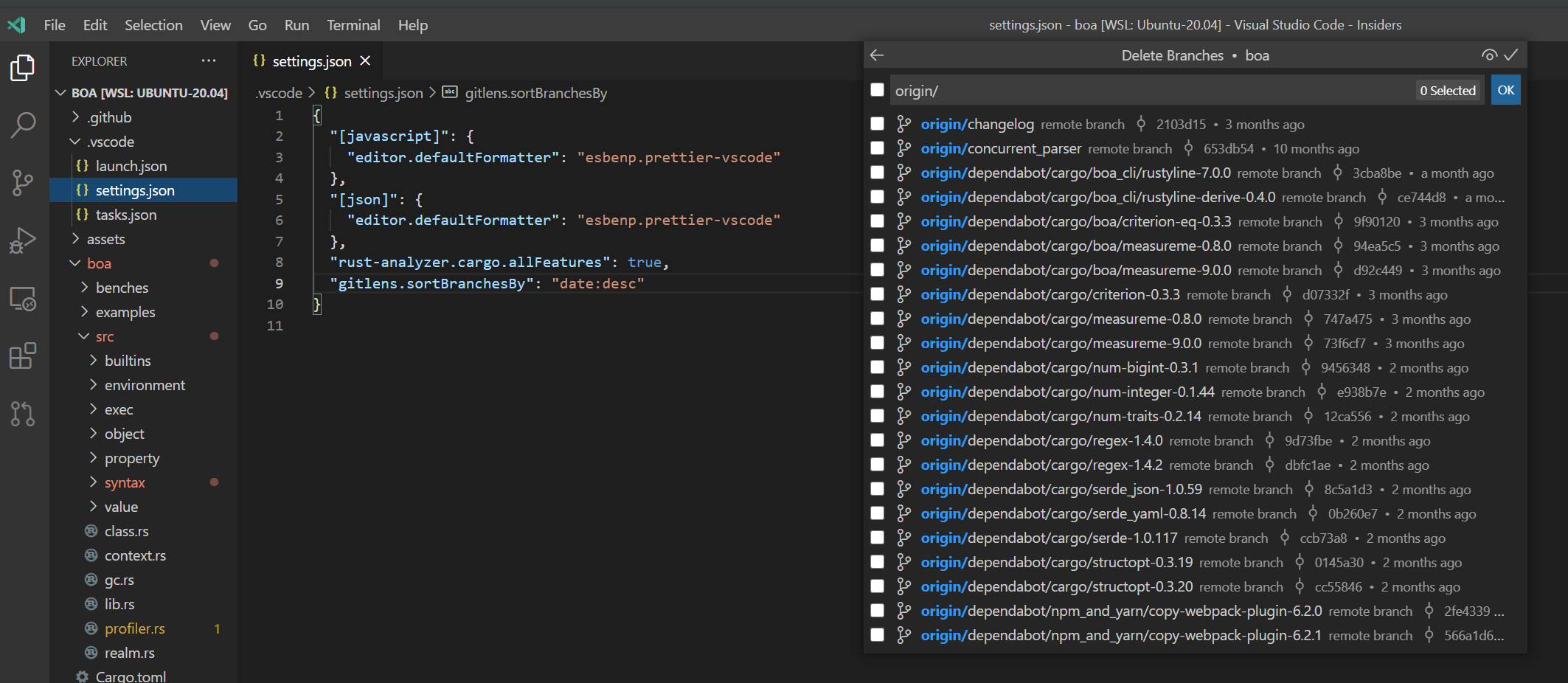Switch to the settings.json tab
The image size is (1568, 683).
[311, 61]
